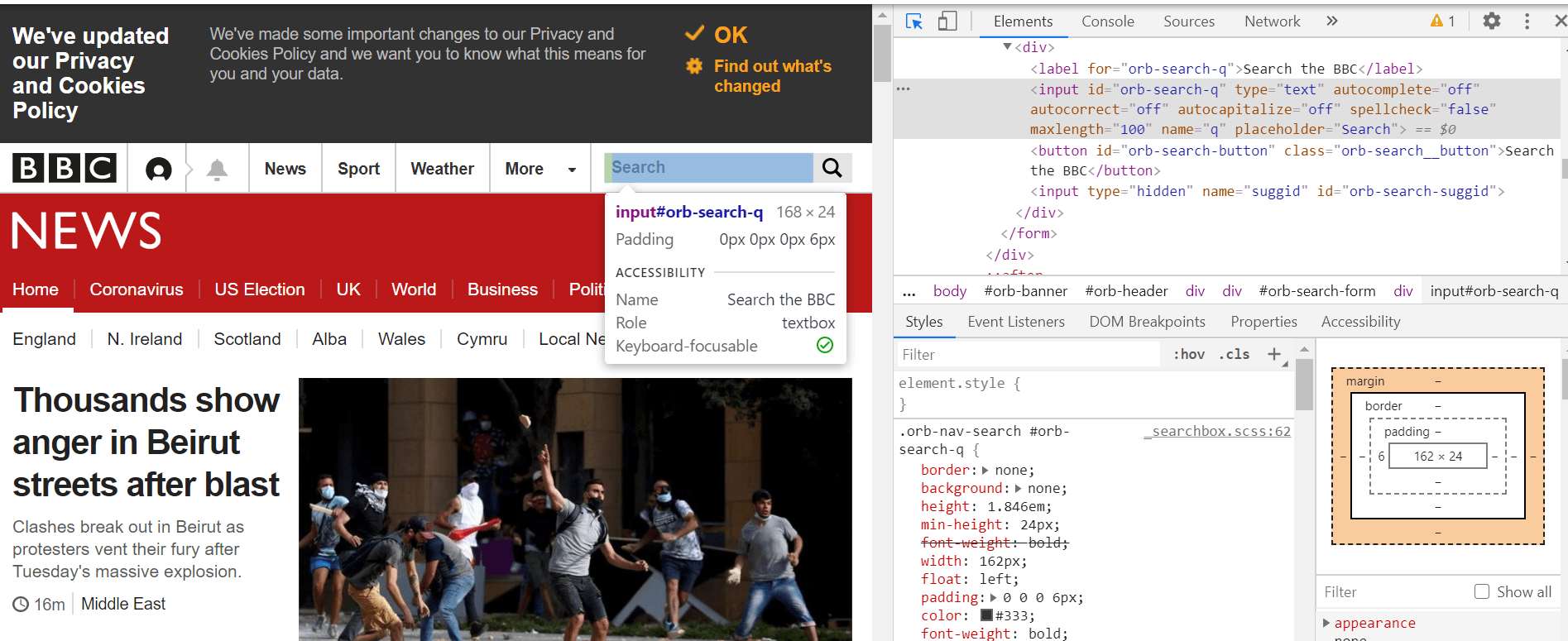Open the DevTools three-dot menu
This screenshot has height=641, width=1568.
[1527, 22]
